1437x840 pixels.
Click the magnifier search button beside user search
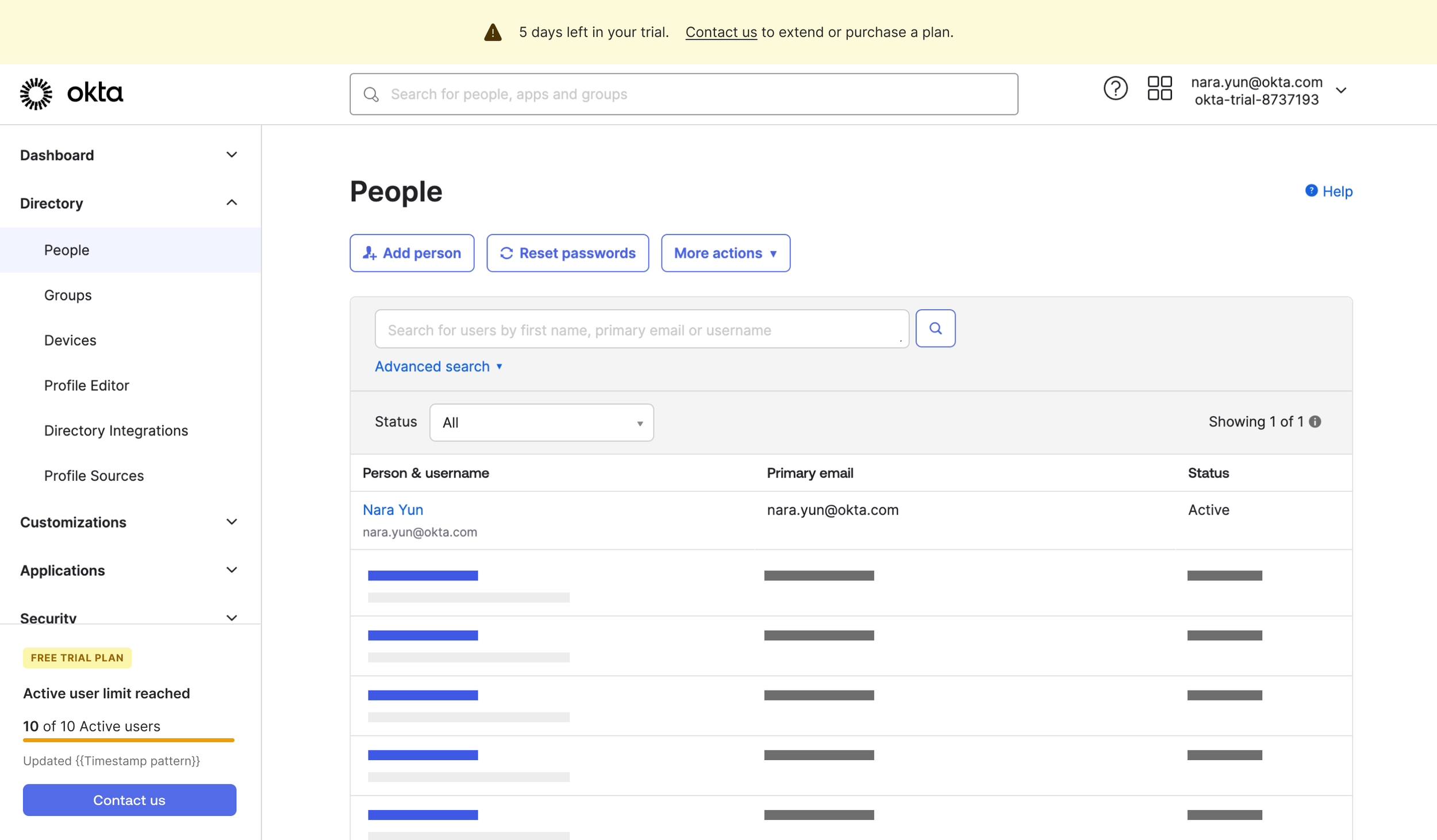[x=935, y=329]
